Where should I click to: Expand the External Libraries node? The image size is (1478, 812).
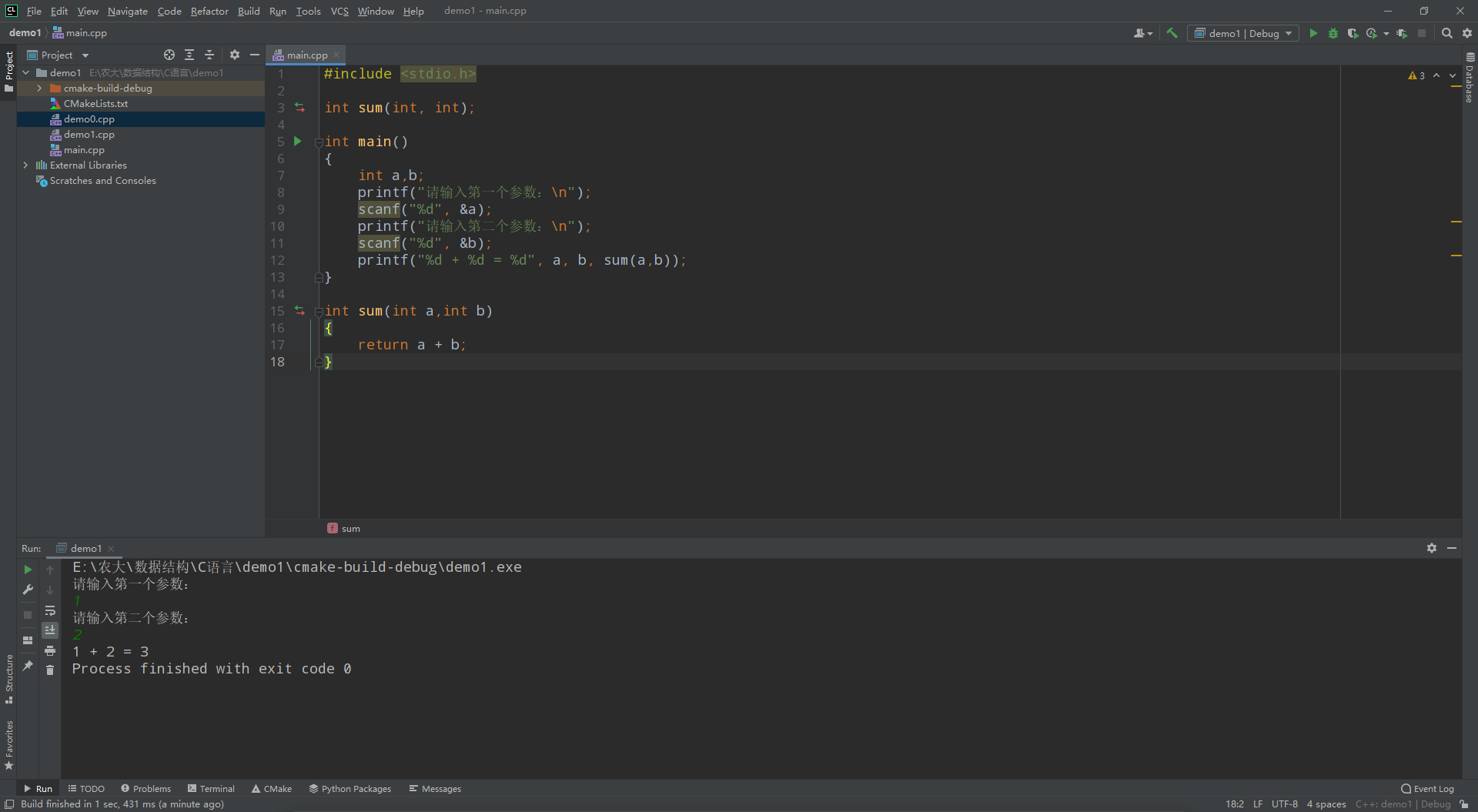[x=25, y=165]
